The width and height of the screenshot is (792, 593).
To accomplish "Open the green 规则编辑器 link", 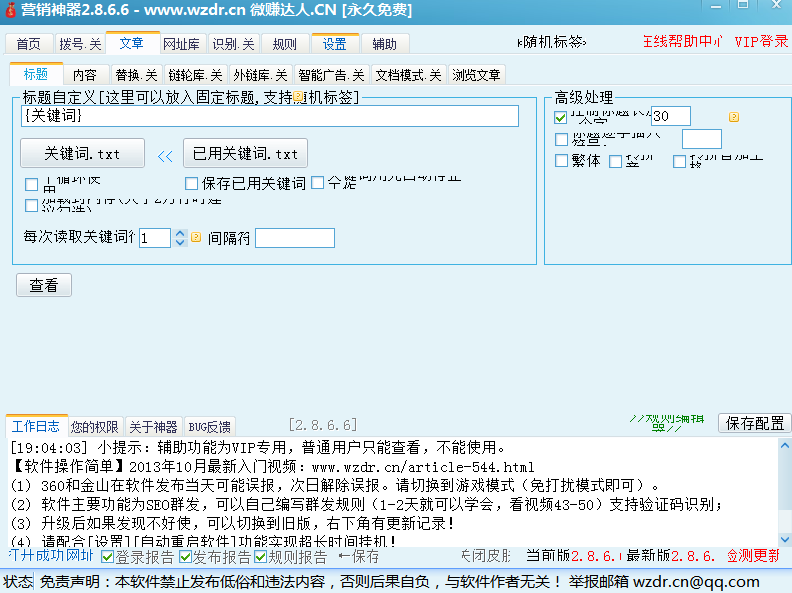I will tap(667, 422).
